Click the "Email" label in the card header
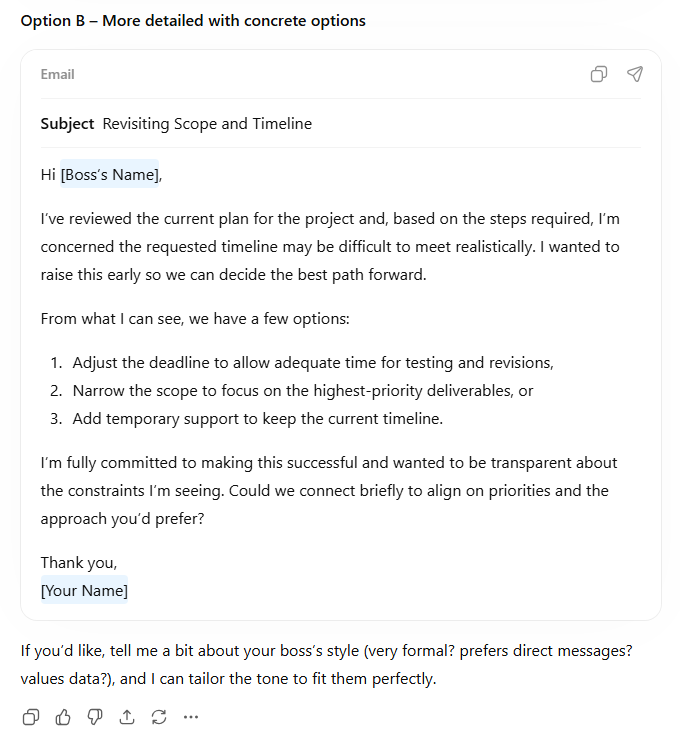Viewport: 680px width, 747px height. click(57, 74)
